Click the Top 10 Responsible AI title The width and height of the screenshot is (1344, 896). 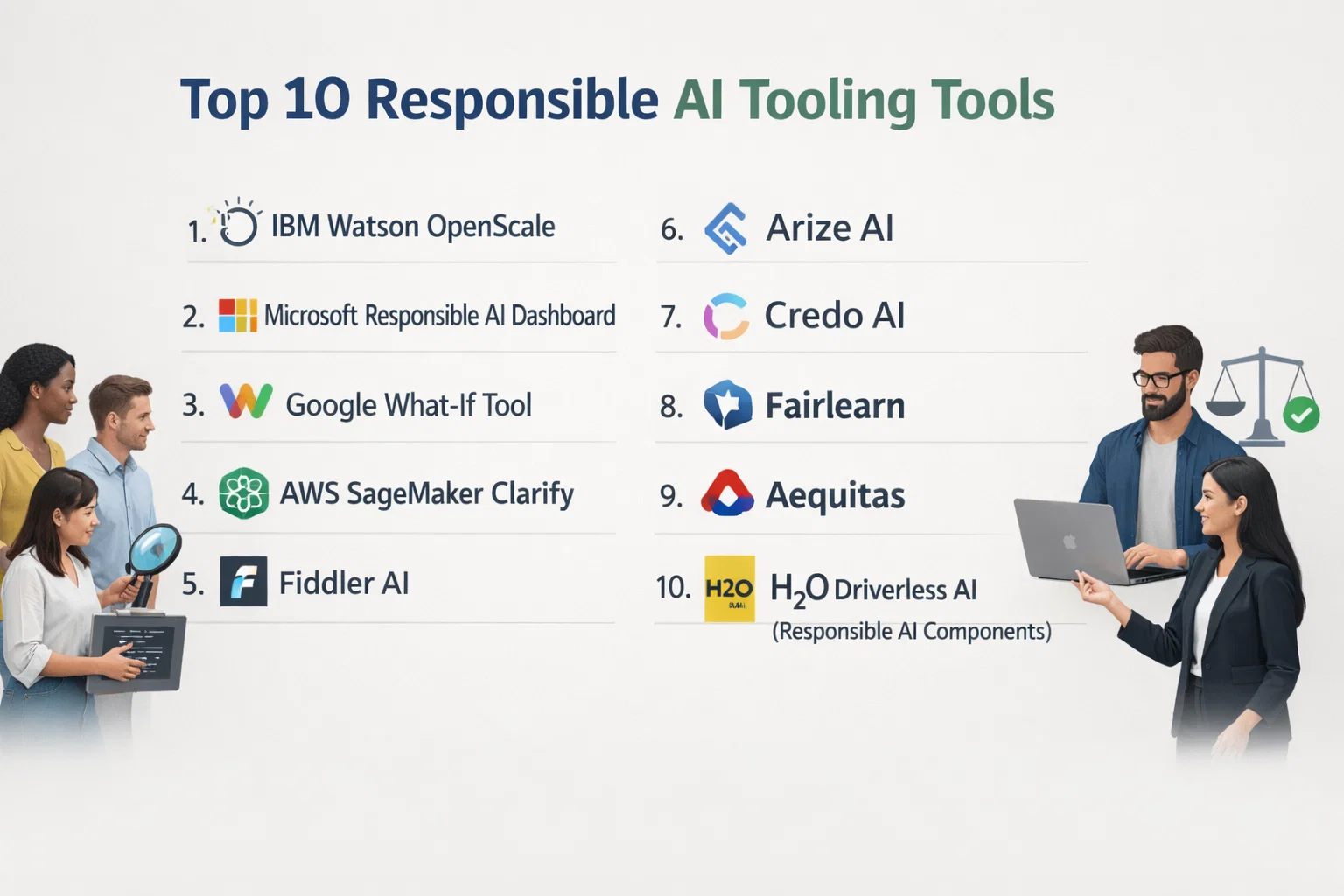click(617, 100)
